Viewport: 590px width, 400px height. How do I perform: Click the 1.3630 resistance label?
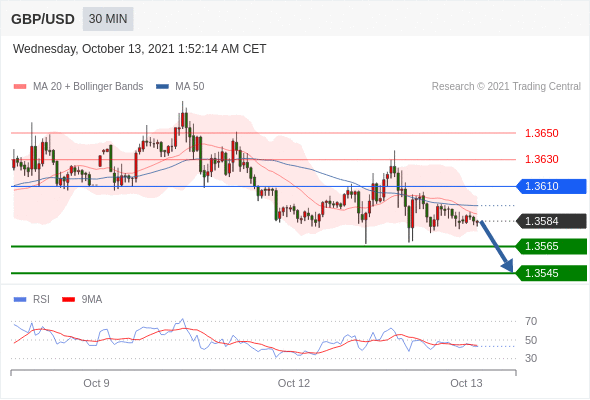coord(542,159)
